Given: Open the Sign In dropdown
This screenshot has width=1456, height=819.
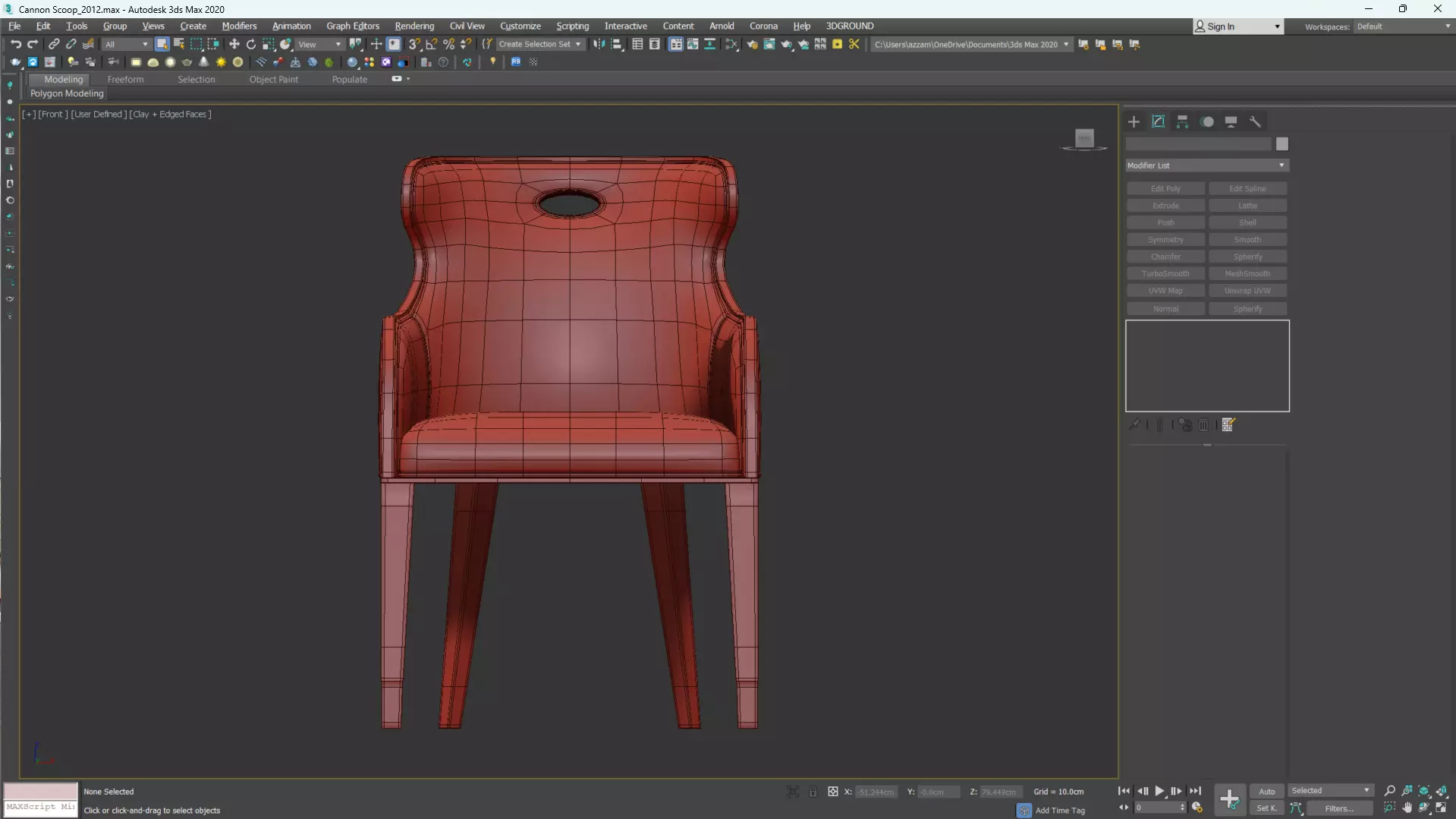Looking at the screenshot, I should point(1237,27).
